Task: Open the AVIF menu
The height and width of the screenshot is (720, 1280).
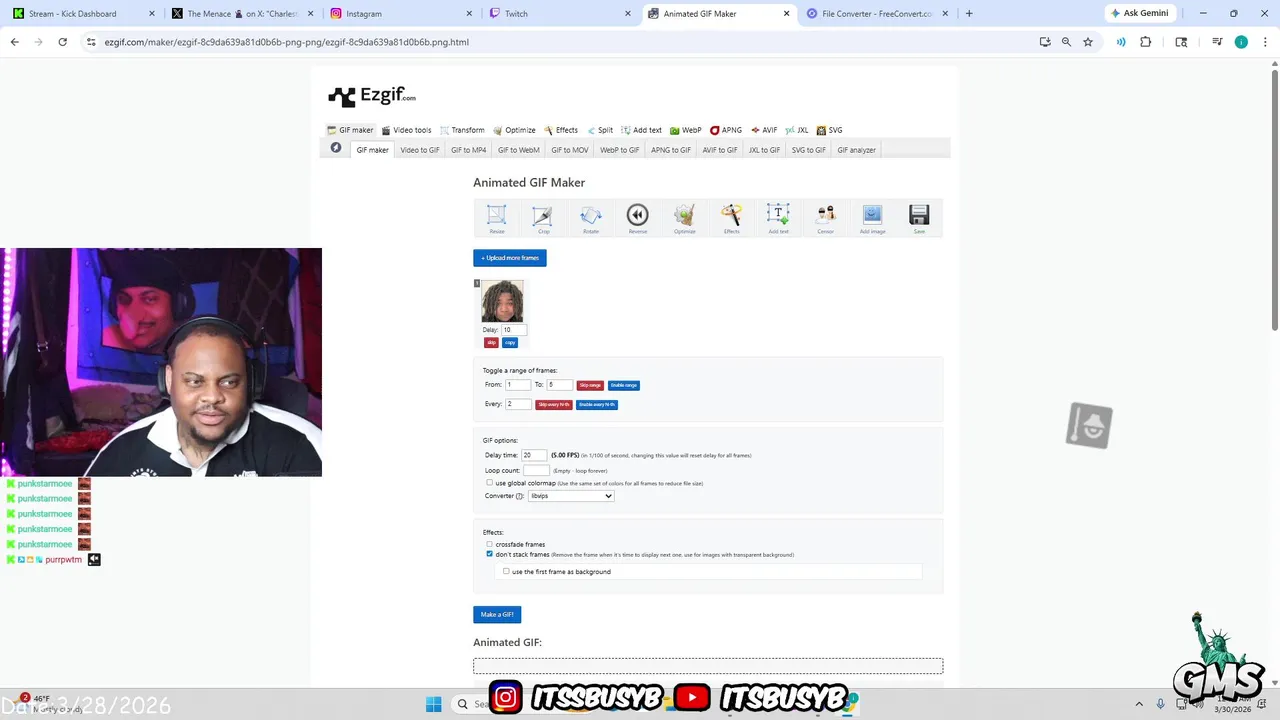Action: pyautogui.click(x=764, y=130)
